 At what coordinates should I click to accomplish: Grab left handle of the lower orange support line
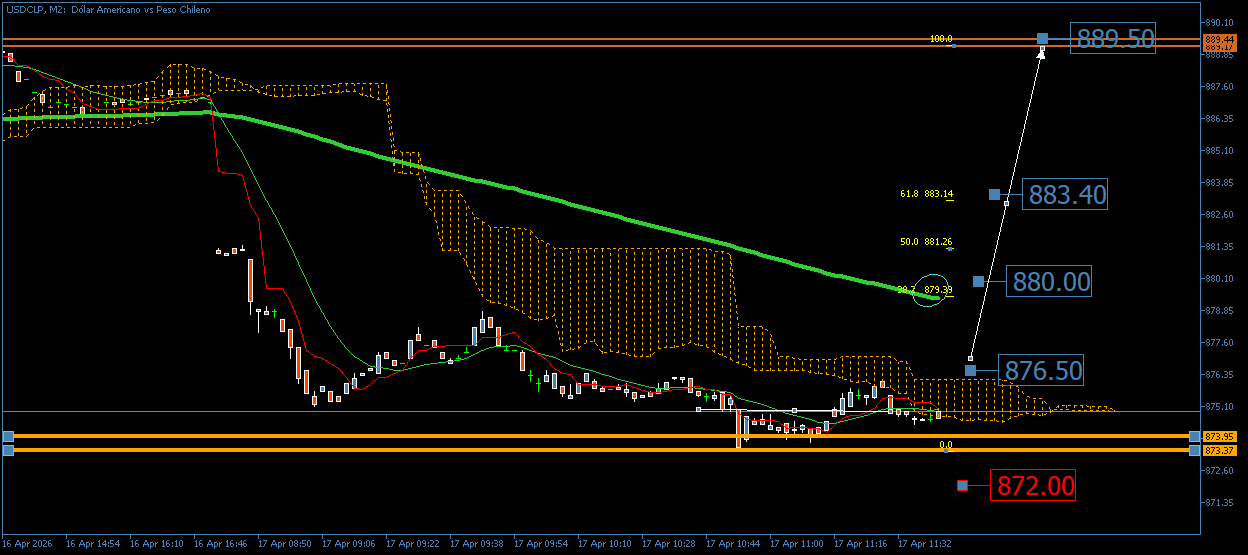point(8,450)
